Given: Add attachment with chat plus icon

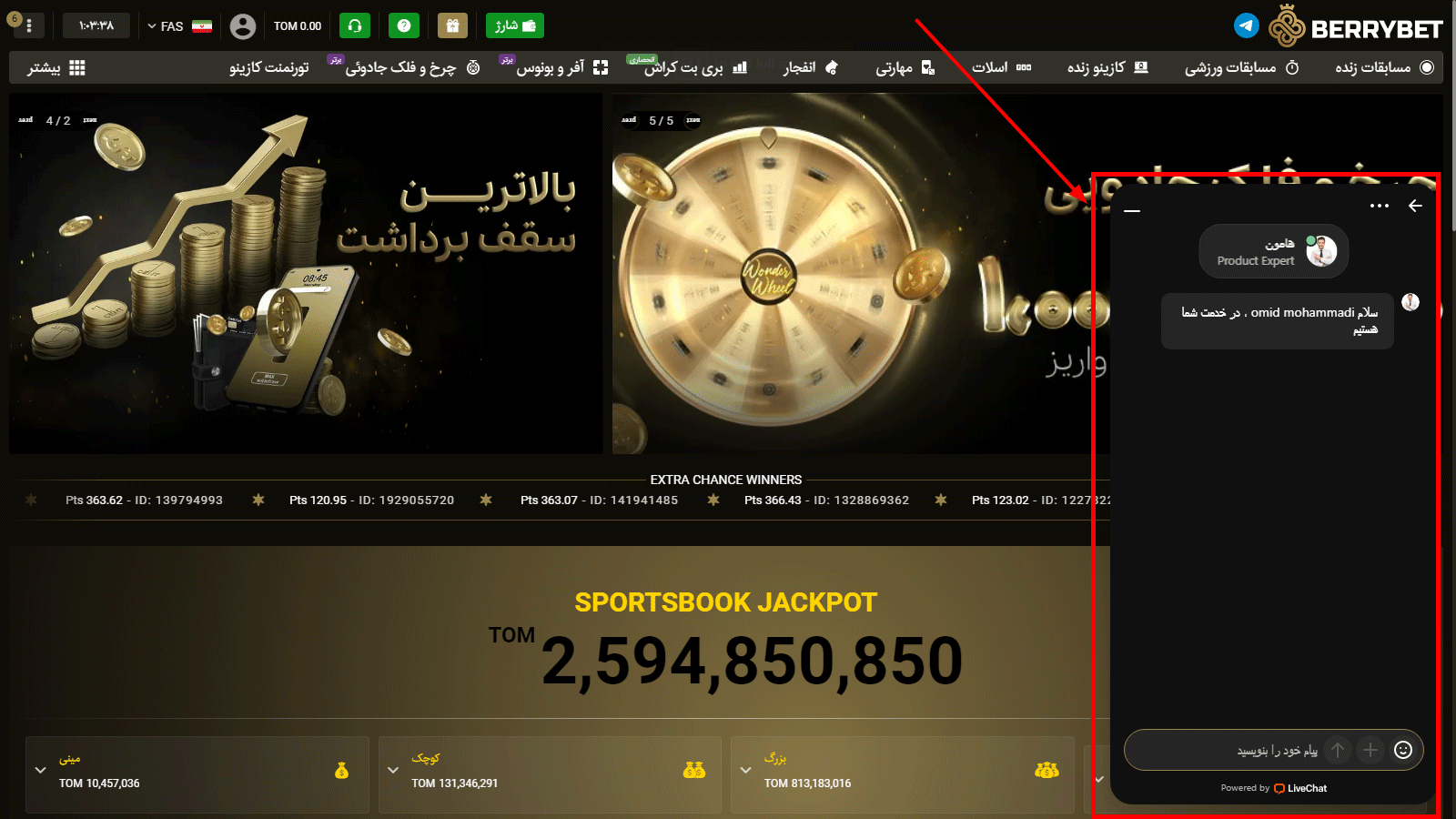Looking at the screenshot, I should [1370, 750].
